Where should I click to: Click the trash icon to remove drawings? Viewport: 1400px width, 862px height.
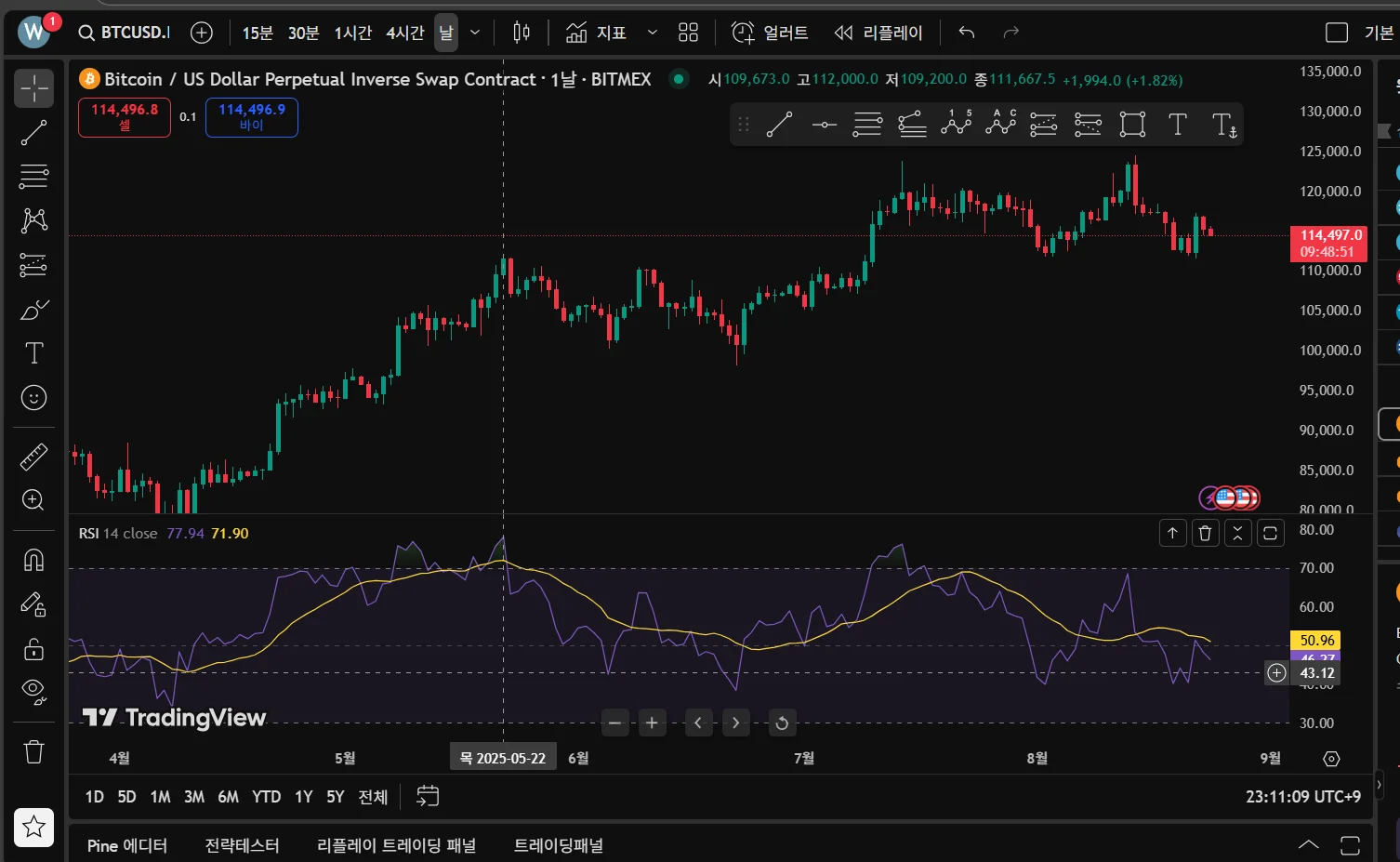coord(33,751)
